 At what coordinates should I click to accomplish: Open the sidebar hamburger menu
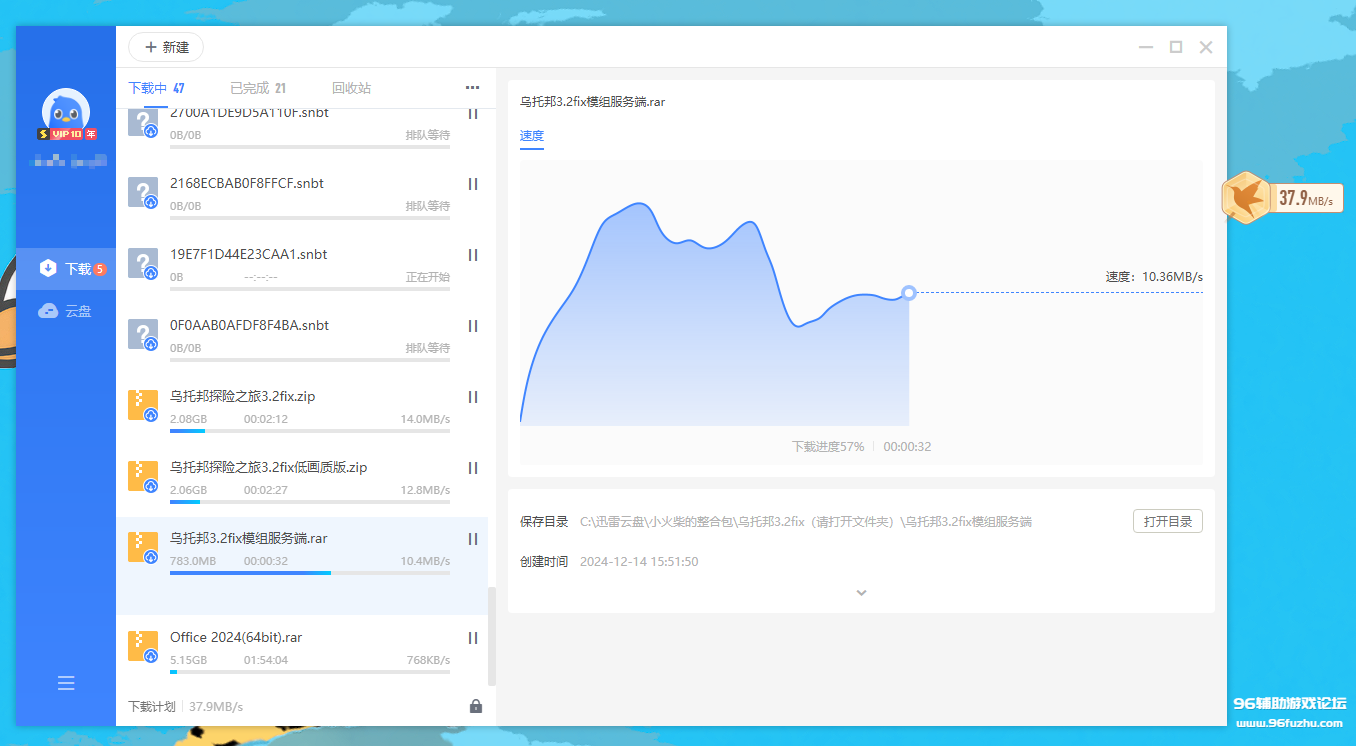pos(66,684)
